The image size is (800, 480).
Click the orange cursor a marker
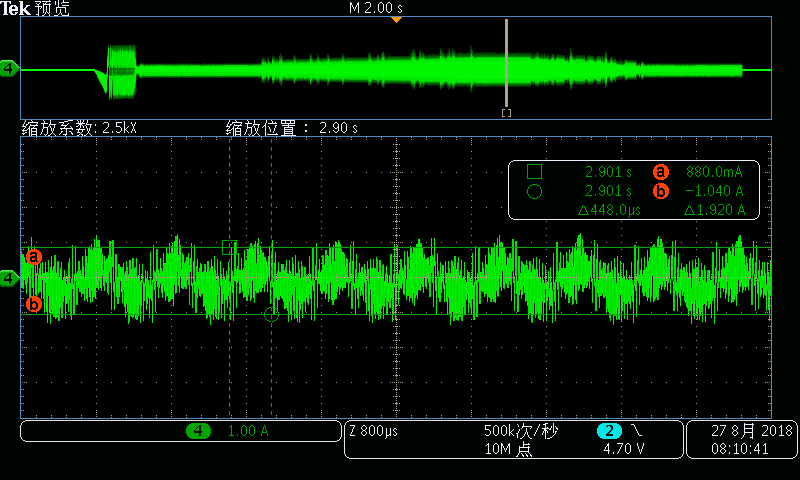pyautogui.click(x=34, y=256)
